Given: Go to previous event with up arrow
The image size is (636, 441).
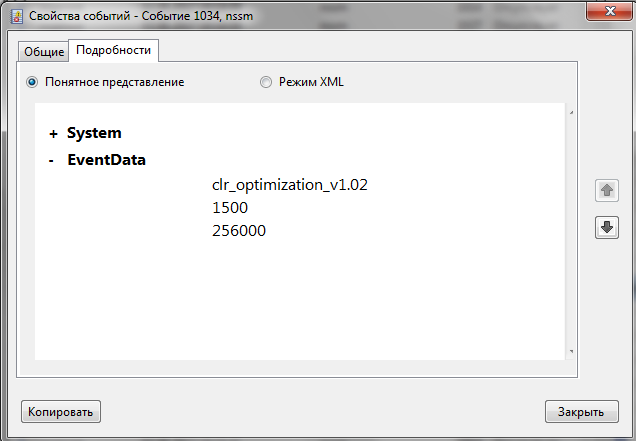Looking at the screenshot, I should 606,190.
